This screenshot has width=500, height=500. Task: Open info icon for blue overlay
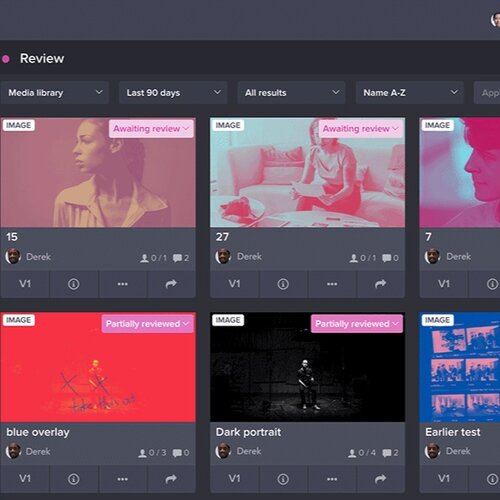point(74,479)
